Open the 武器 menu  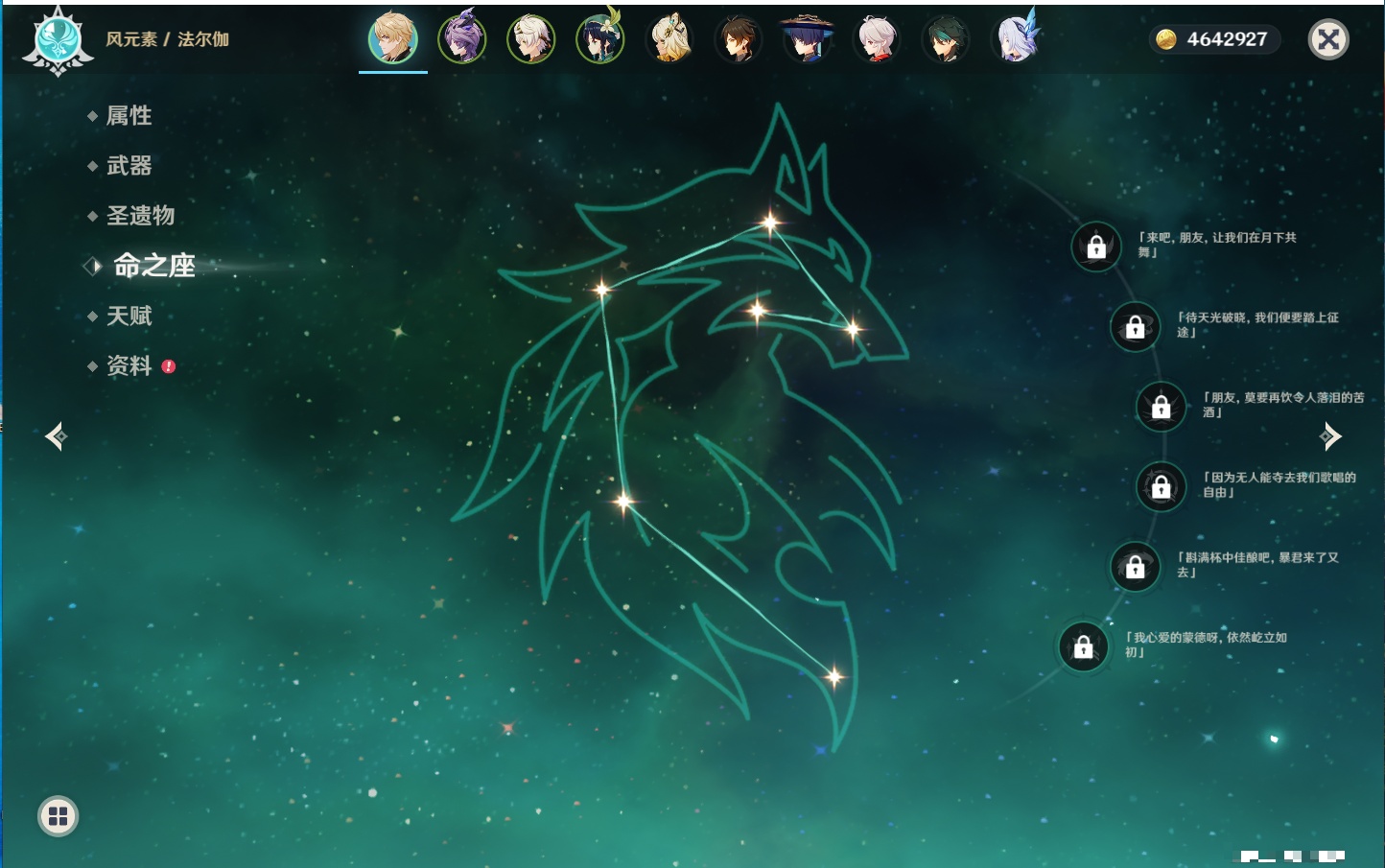pyautogui.click(x=129, y=166)
